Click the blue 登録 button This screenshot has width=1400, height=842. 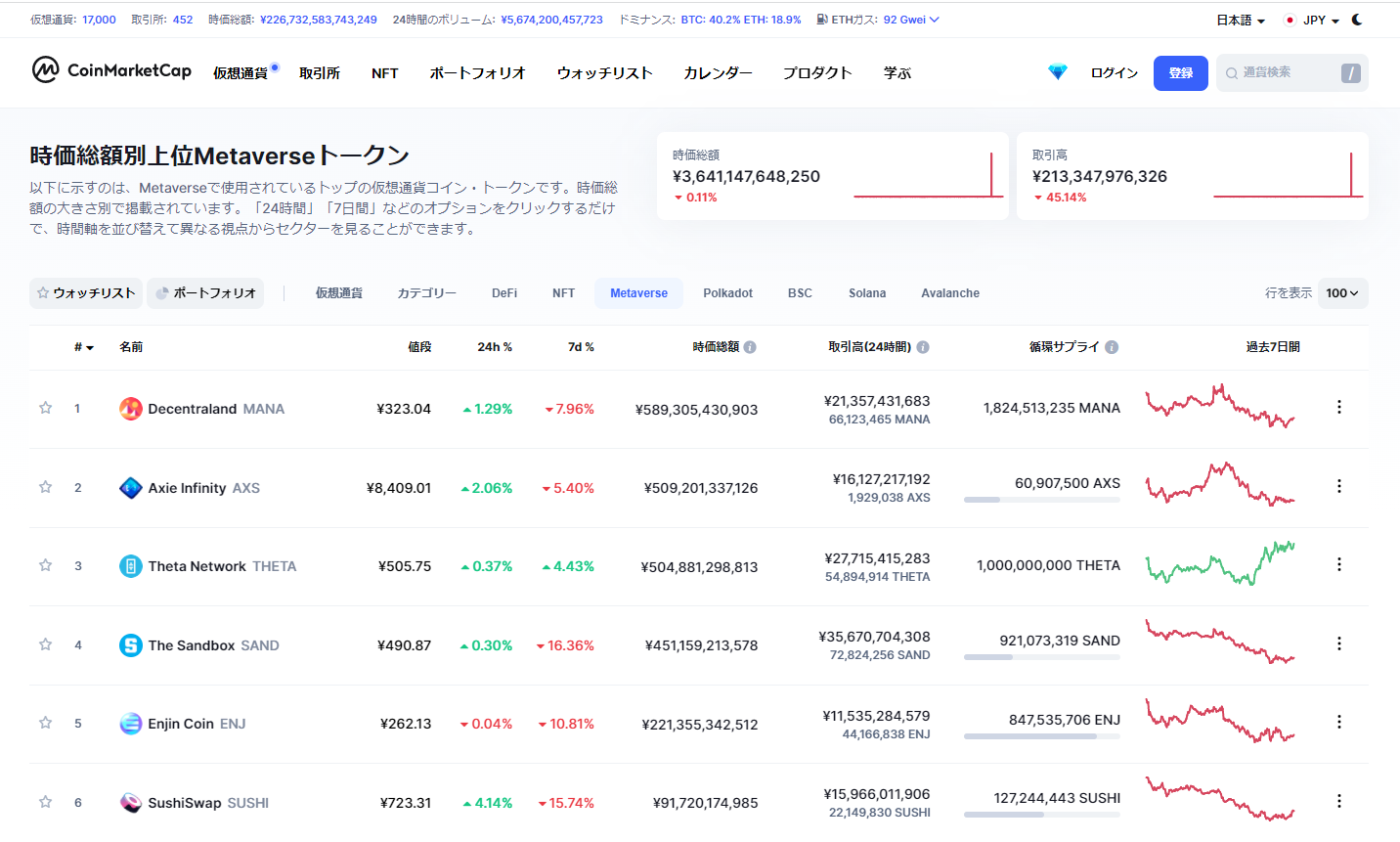[x=1181, y=73]
